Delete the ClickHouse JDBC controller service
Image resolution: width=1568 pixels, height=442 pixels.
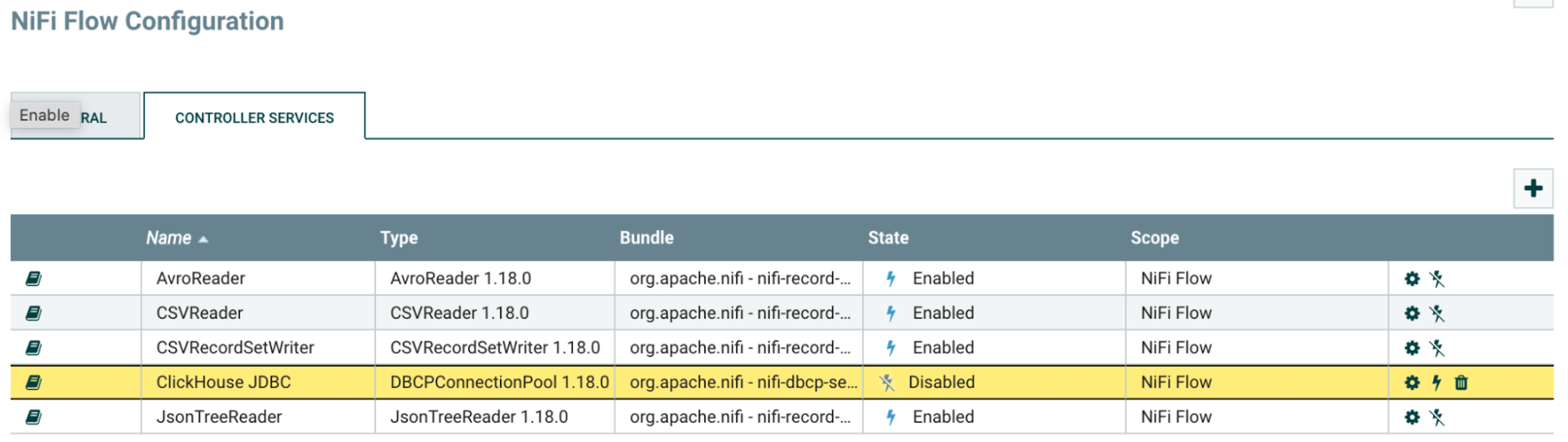click(1461, 383)
